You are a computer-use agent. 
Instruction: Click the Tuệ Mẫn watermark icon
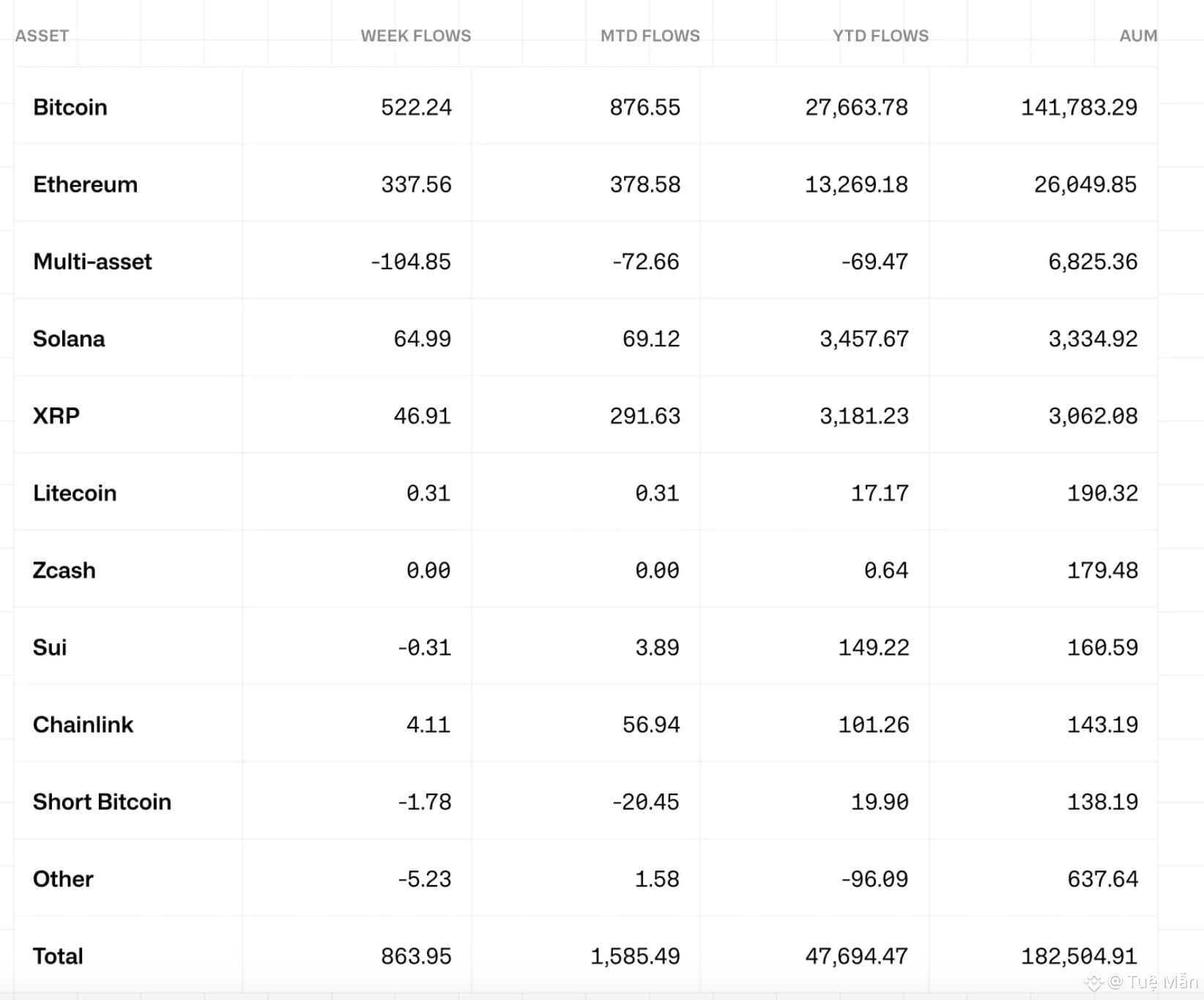(x=1093, y=982)
